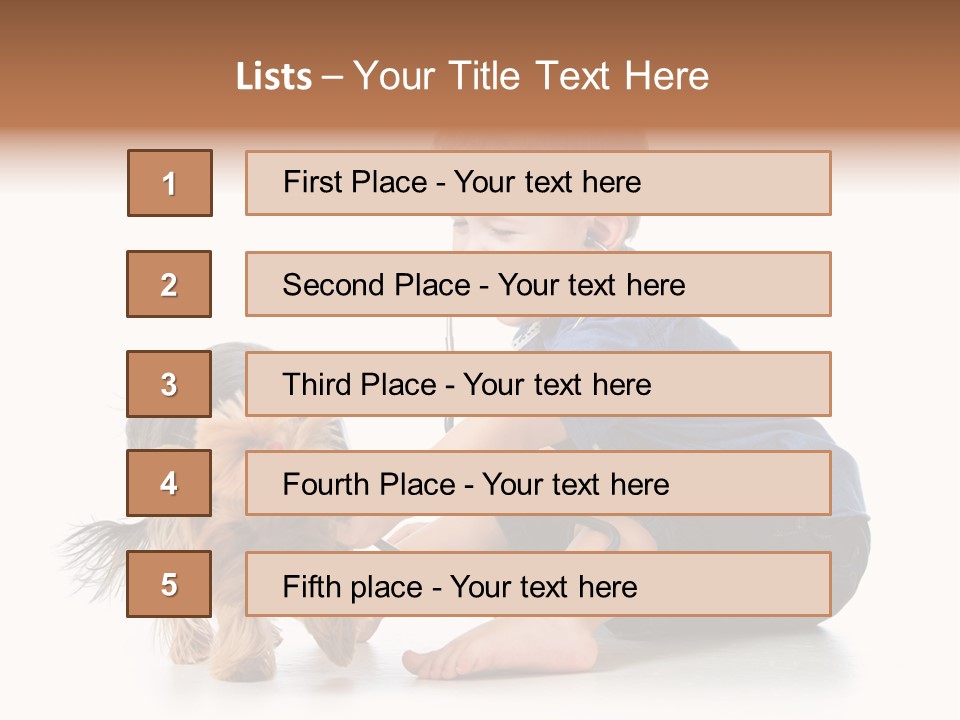Viewport: 960px width, 720px height.
Task: Edit the Third Place text bar
Action: (x=538, y=384)
